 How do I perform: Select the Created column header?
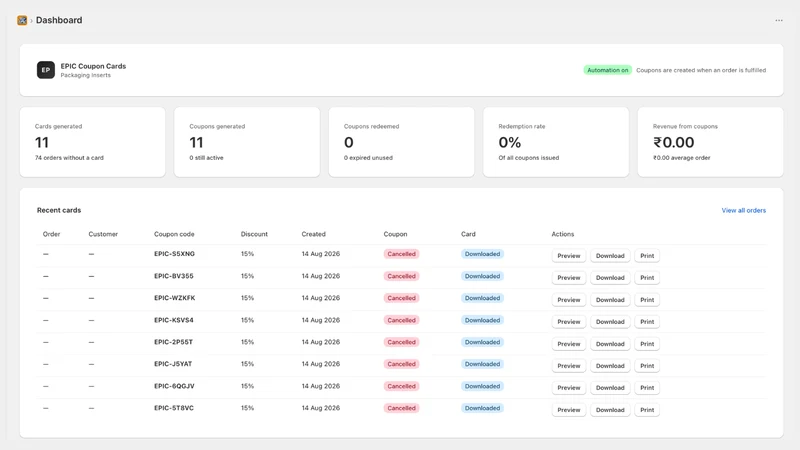click(x=313, y=234)
